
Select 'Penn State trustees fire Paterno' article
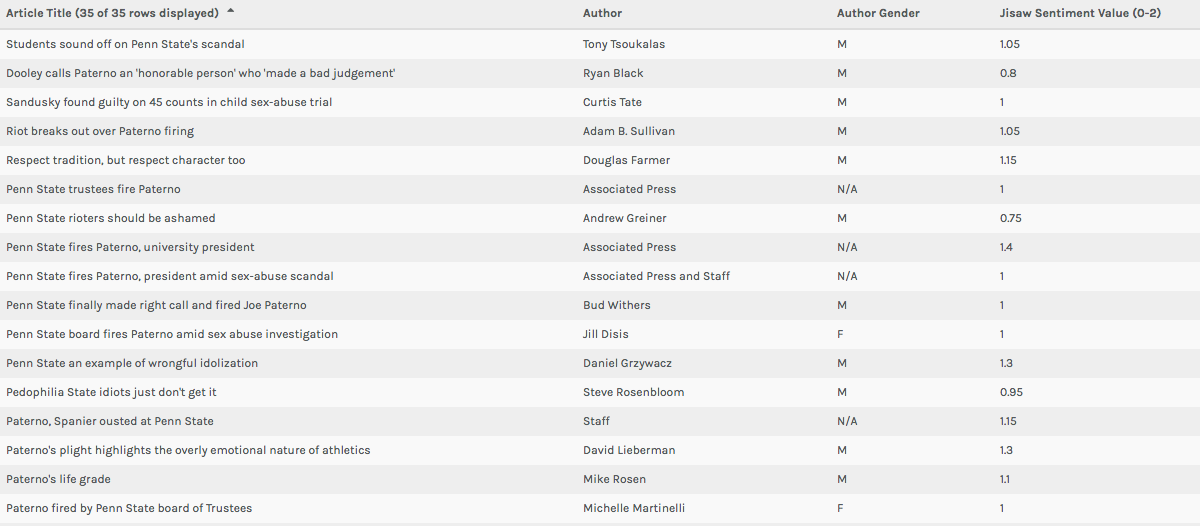pyautogui.click(x=93, y=189)
